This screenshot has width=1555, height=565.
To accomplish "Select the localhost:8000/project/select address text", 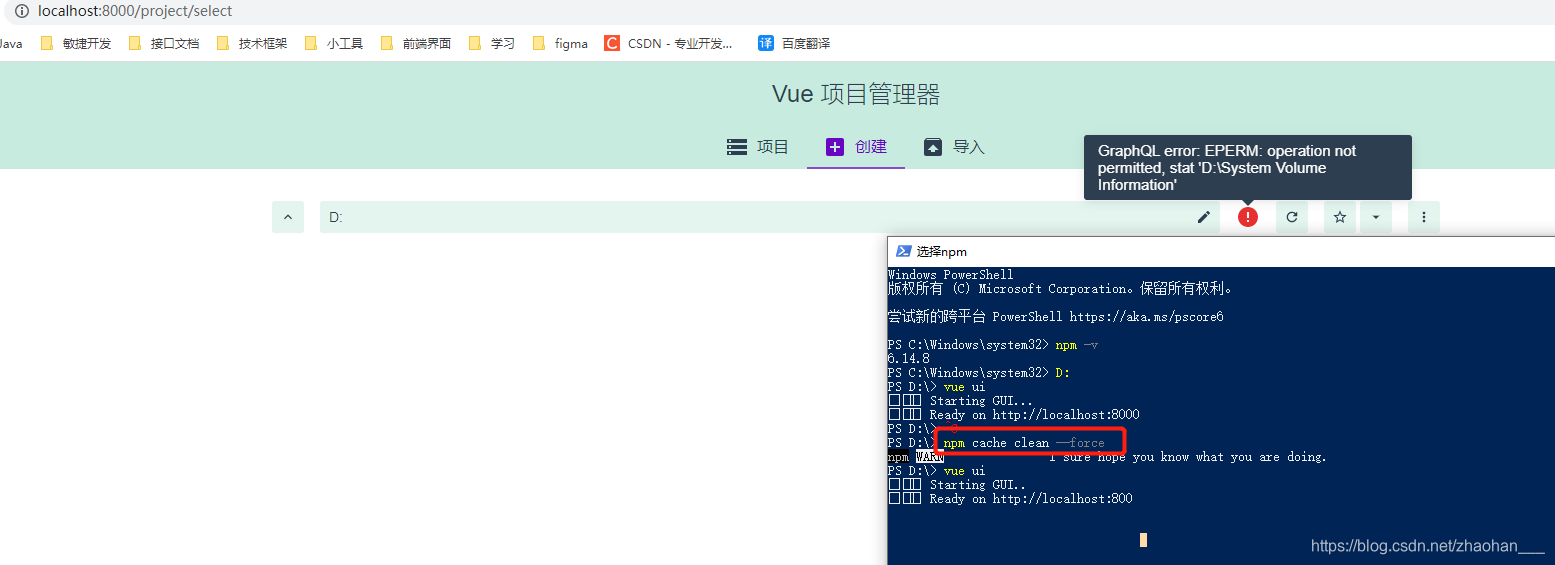I will 135,11.
